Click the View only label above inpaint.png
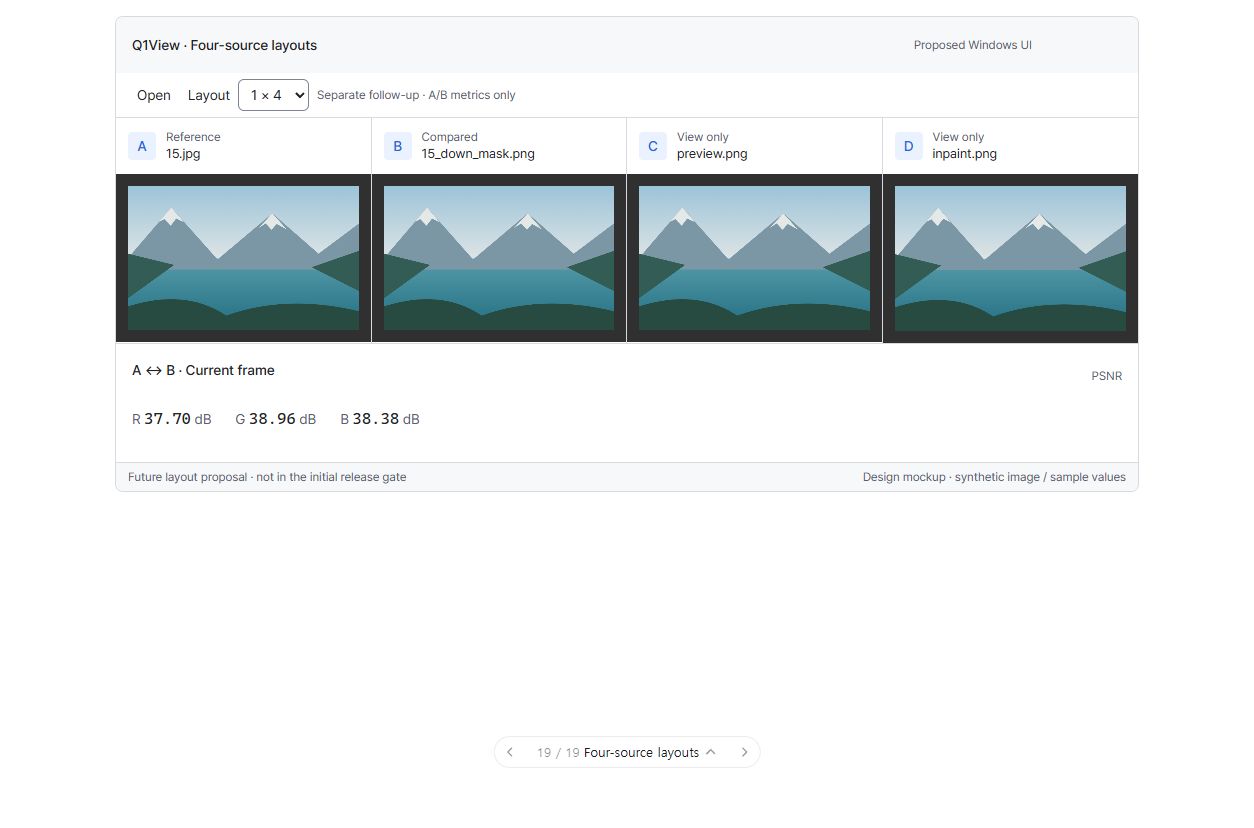This screenshot has height=828, width=1254. pos(958,137)
